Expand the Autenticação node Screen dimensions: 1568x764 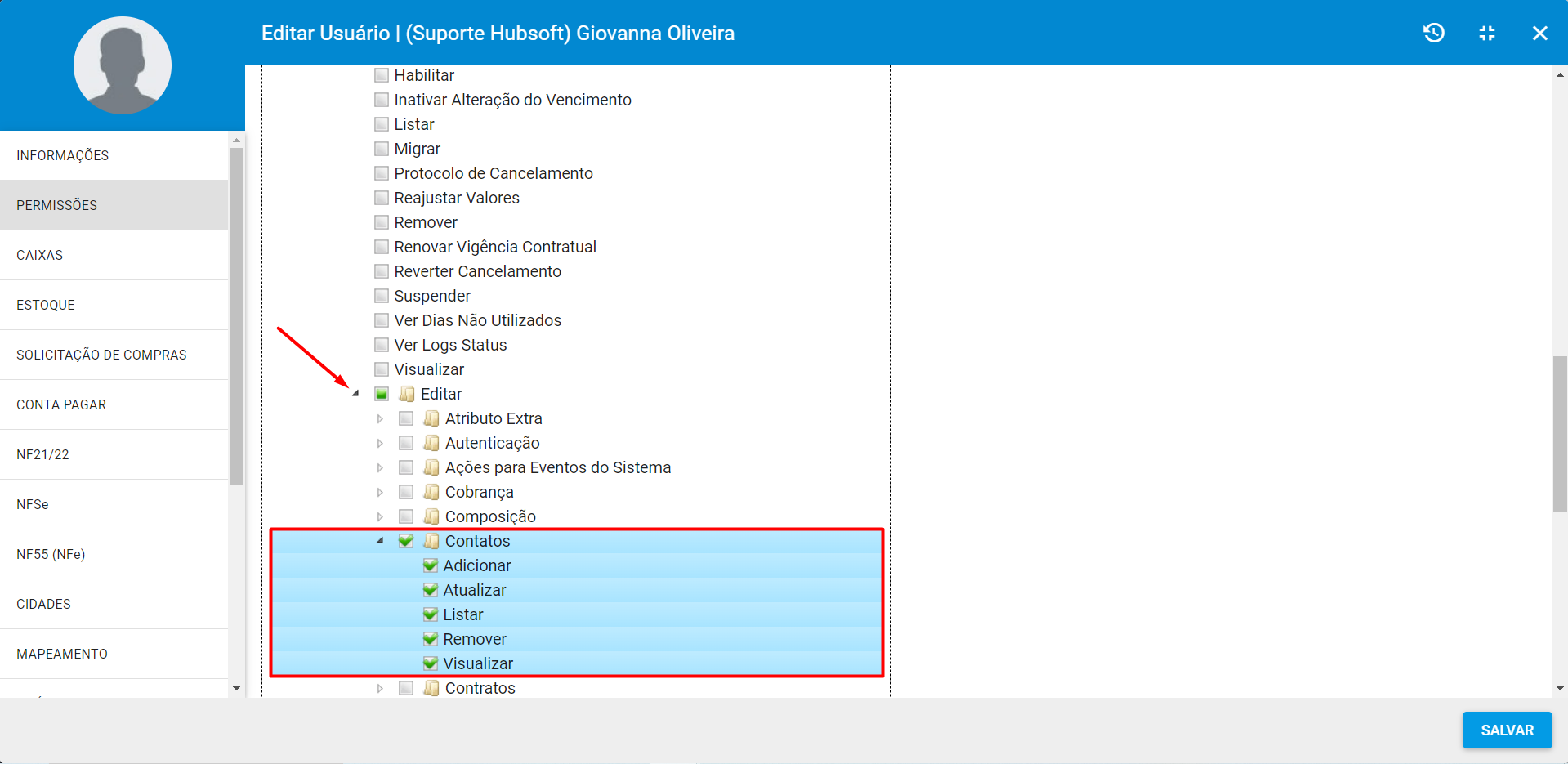(x=380, y=443)
